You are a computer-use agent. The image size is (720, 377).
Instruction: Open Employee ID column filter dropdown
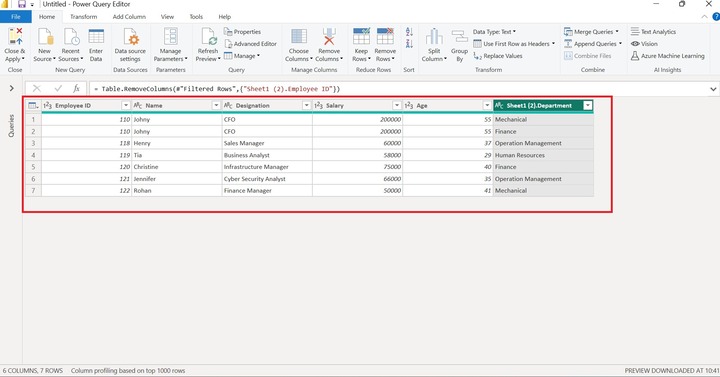[x=125, y=106]
